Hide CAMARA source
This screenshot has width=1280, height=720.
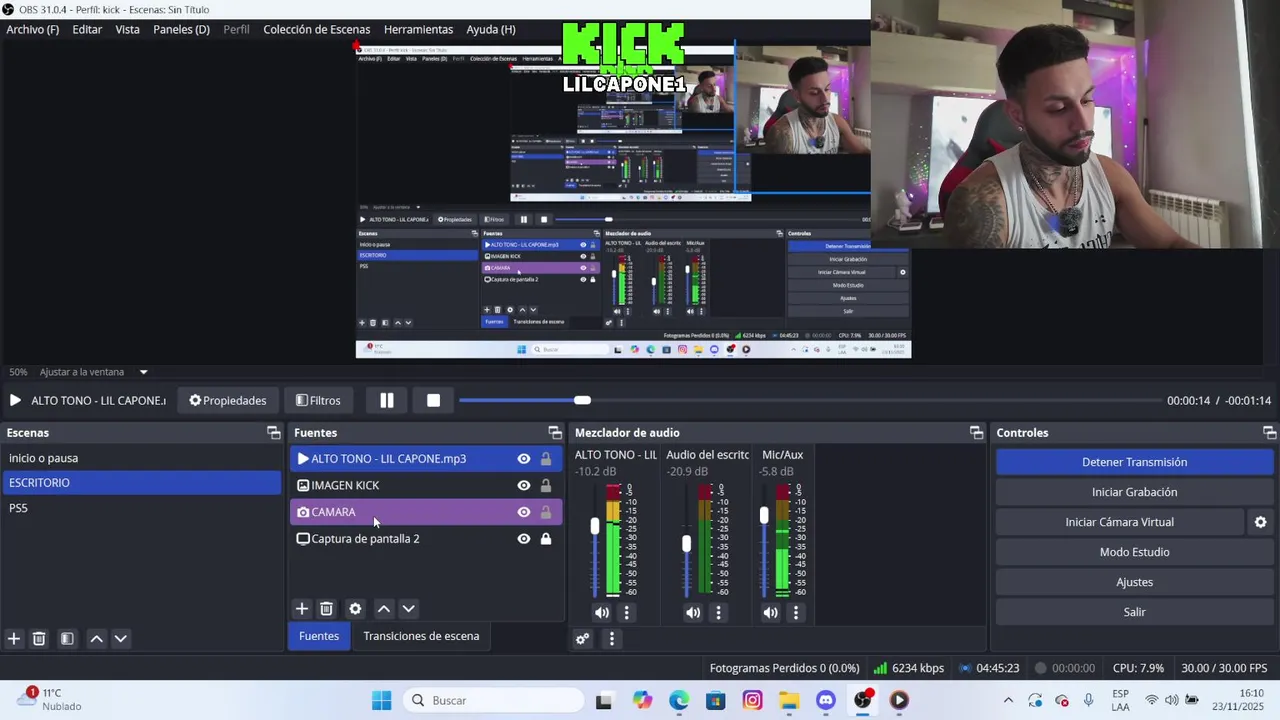[523, 512]
